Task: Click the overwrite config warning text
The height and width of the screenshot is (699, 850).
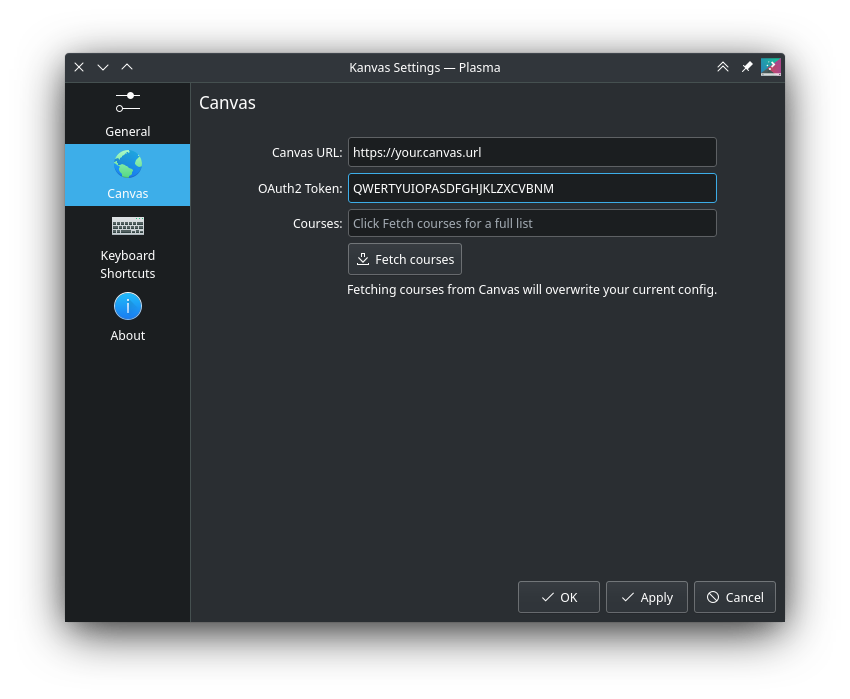Action: tap(532, 290)
